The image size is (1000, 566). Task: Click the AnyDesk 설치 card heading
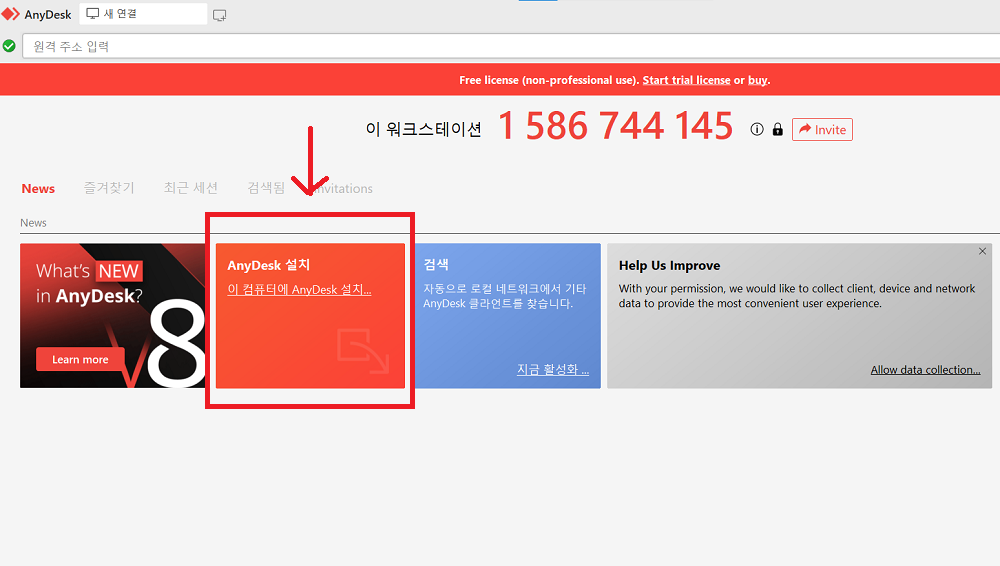[268, 265]
